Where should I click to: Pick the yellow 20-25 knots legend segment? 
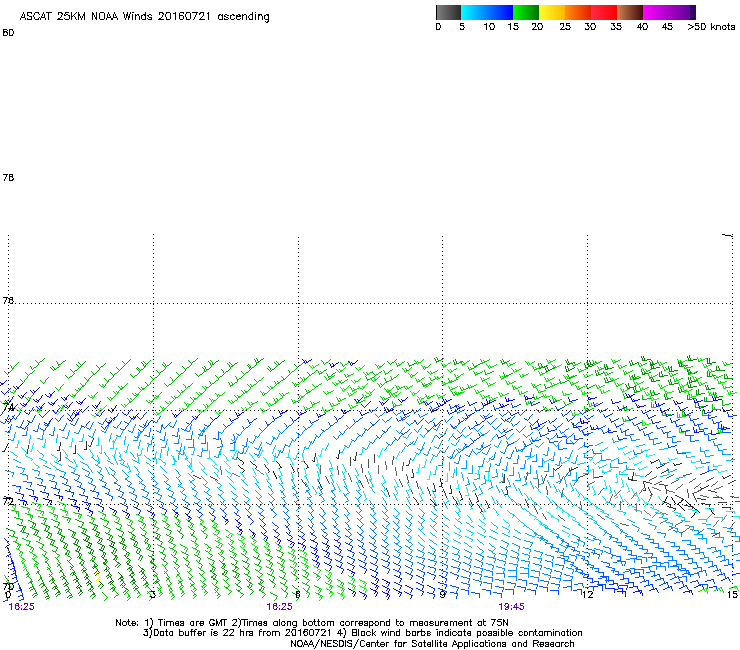click(x=552, y=12)
